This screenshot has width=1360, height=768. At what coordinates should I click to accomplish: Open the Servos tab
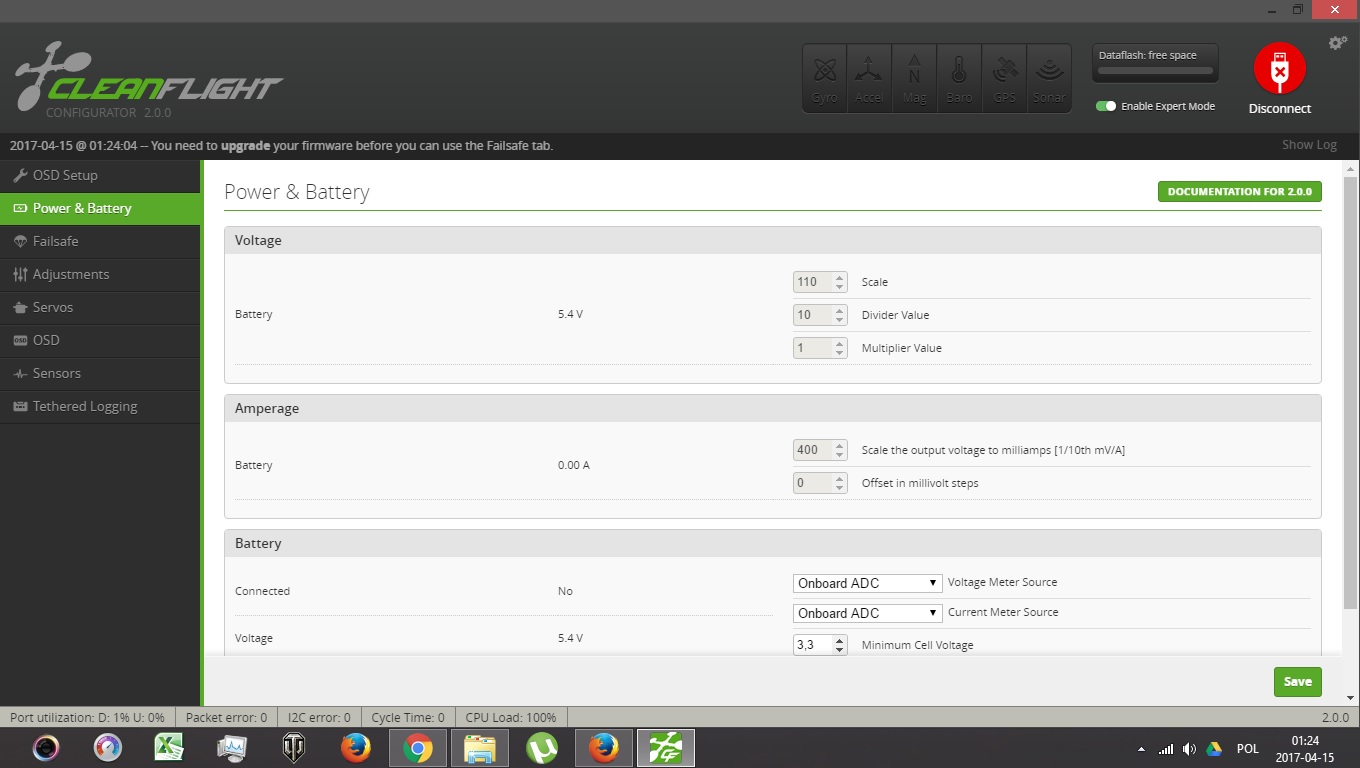click(x=100, y=307)
